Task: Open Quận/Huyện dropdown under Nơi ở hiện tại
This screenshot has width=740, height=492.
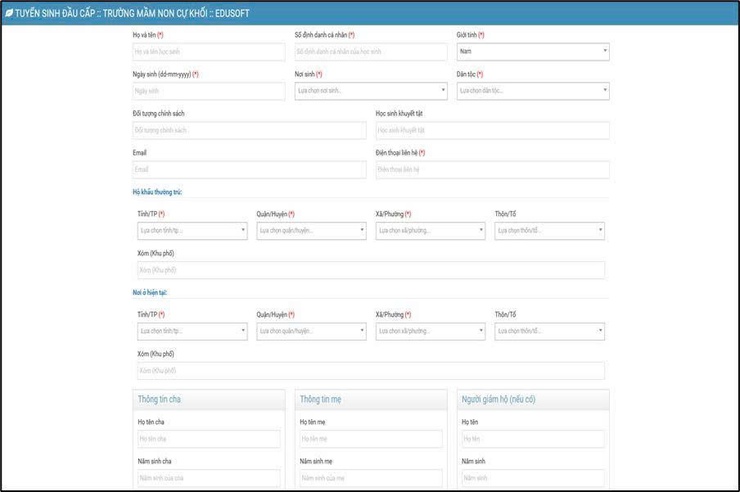Action: [x=311, y=331]
